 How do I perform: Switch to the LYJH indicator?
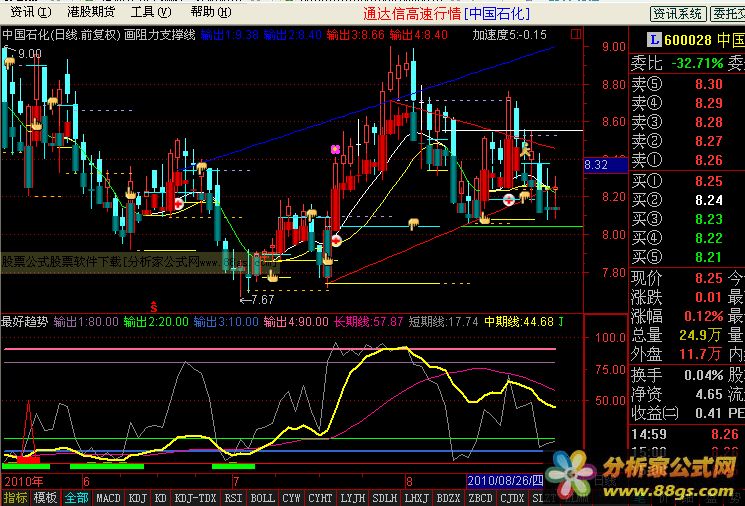(x=353, y=498)
